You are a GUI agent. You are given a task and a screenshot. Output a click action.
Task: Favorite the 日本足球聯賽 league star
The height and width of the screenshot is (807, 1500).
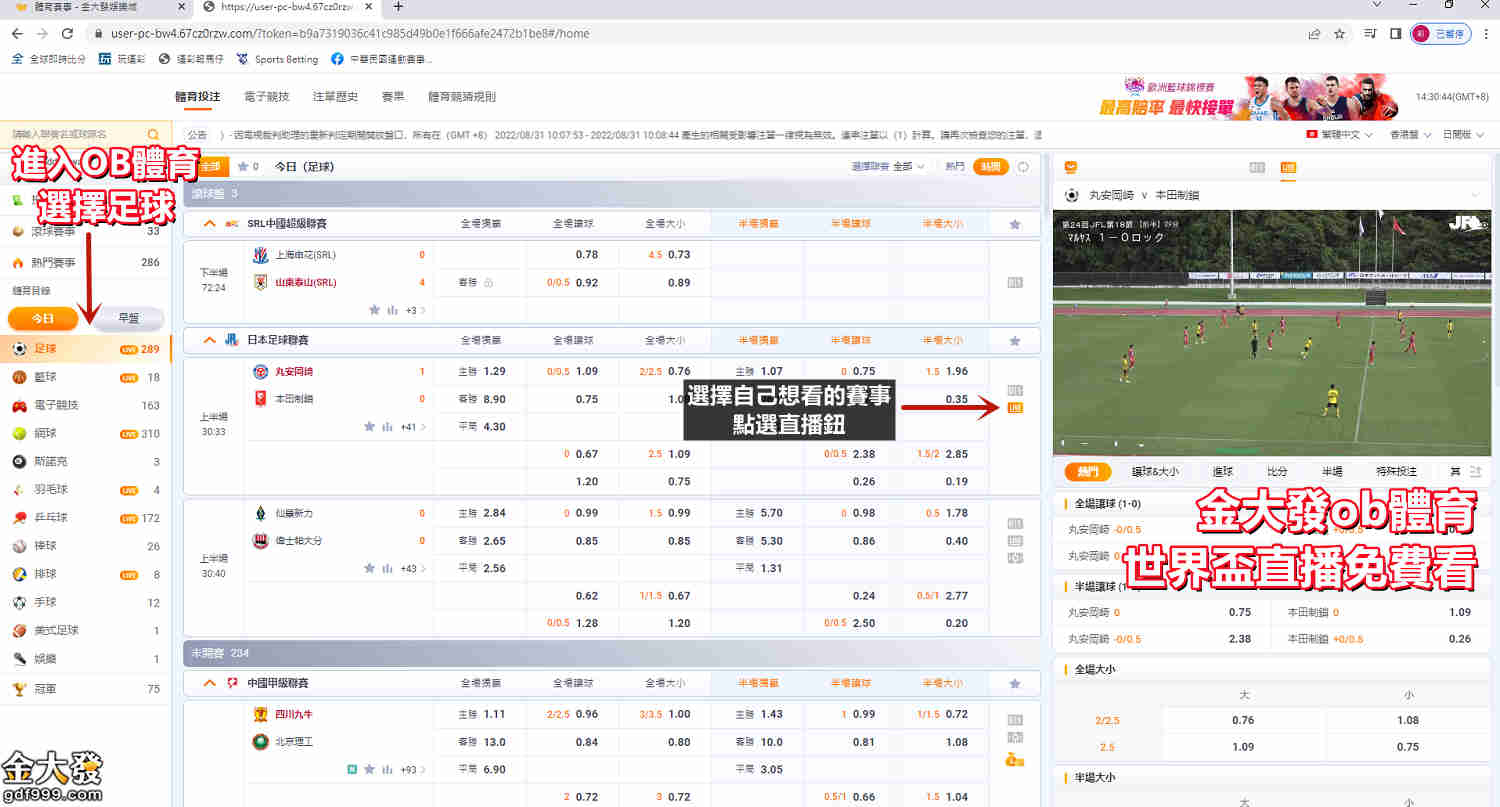coord(1015,341)
